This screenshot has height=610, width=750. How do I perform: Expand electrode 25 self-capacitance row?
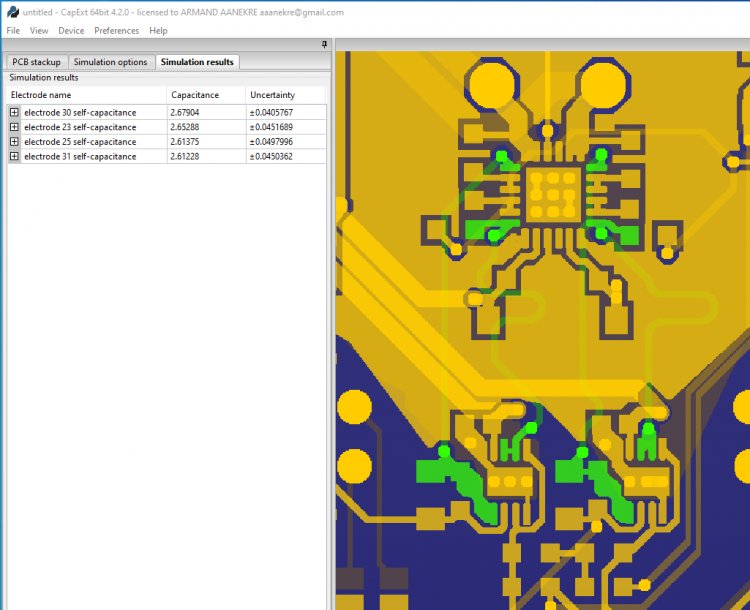point(14,142)
